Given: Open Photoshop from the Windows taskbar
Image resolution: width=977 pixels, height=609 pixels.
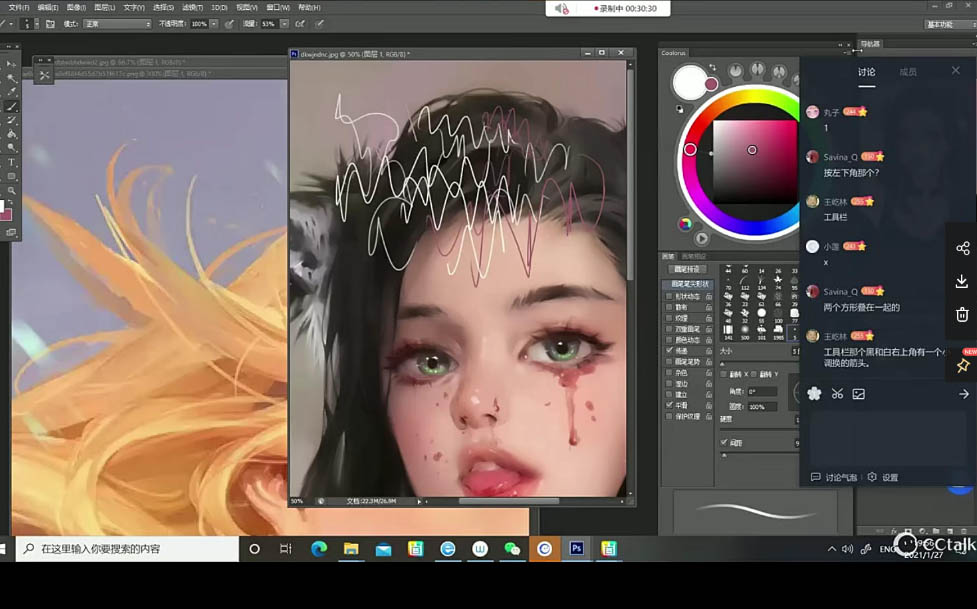Looking at the screenshot, I should pyautogui.click(x=576, y=549).
